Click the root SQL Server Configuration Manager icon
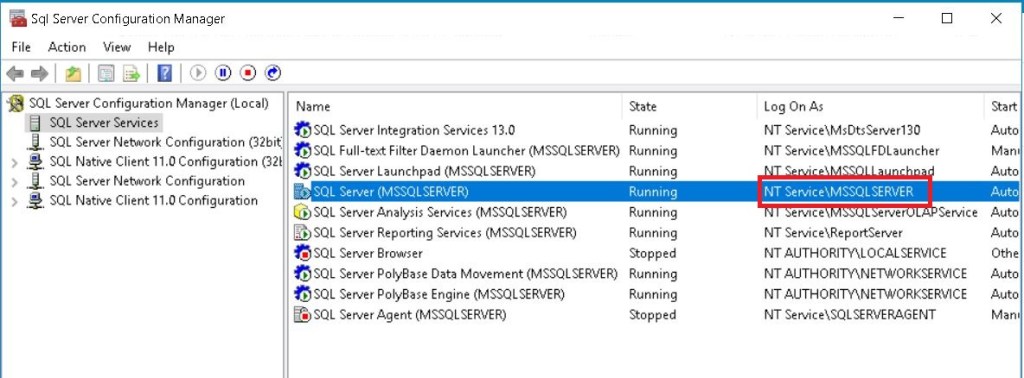 (16, 104)
